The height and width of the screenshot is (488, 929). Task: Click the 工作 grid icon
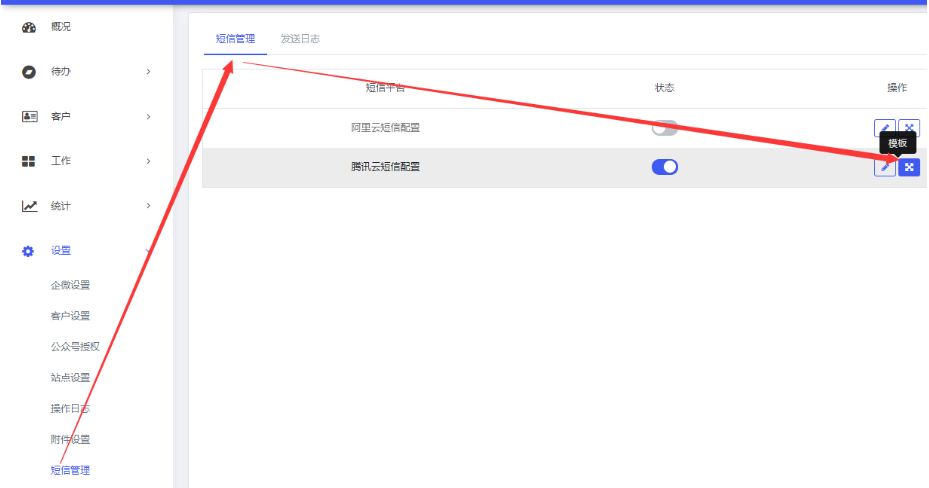(x=28, y=161)
